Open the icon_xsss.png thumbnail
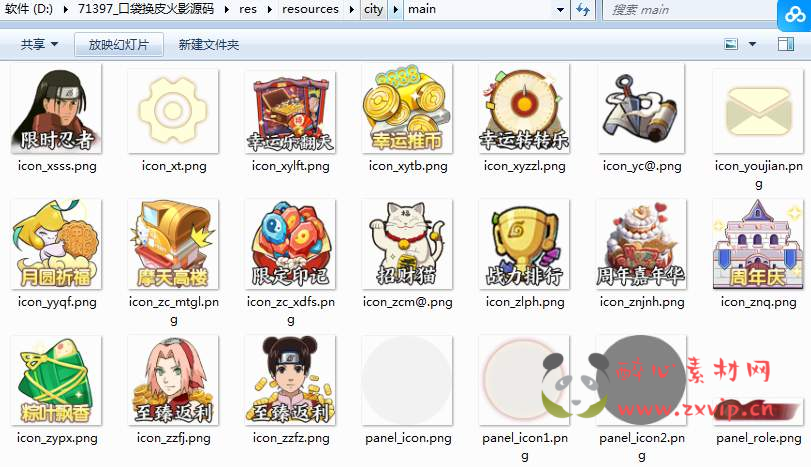Image resolution: width=811 pixels, height=467 pixels. tap(57, 109)
